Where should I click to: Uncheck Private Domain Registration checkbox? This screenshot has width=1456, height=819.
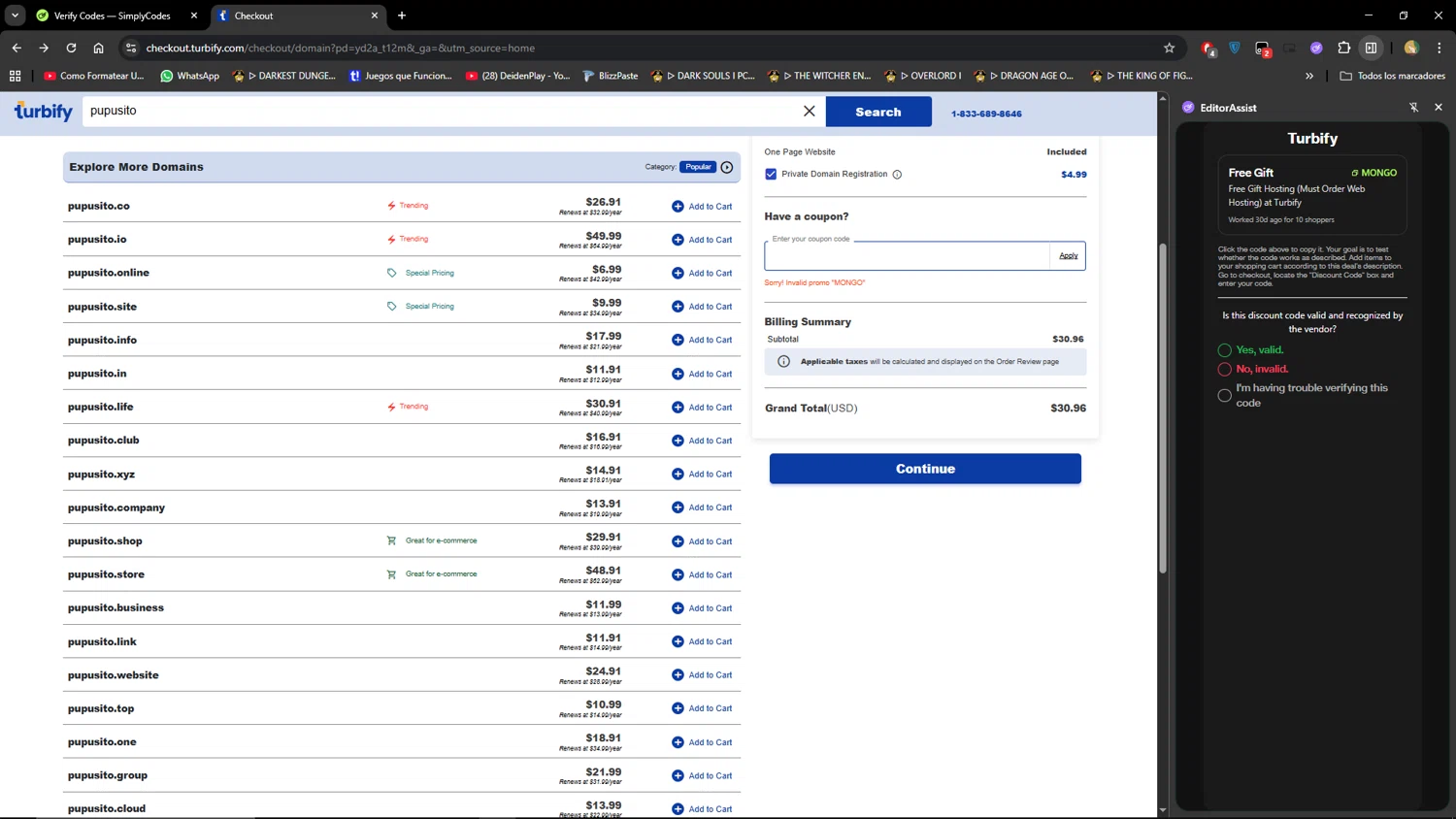771,175
